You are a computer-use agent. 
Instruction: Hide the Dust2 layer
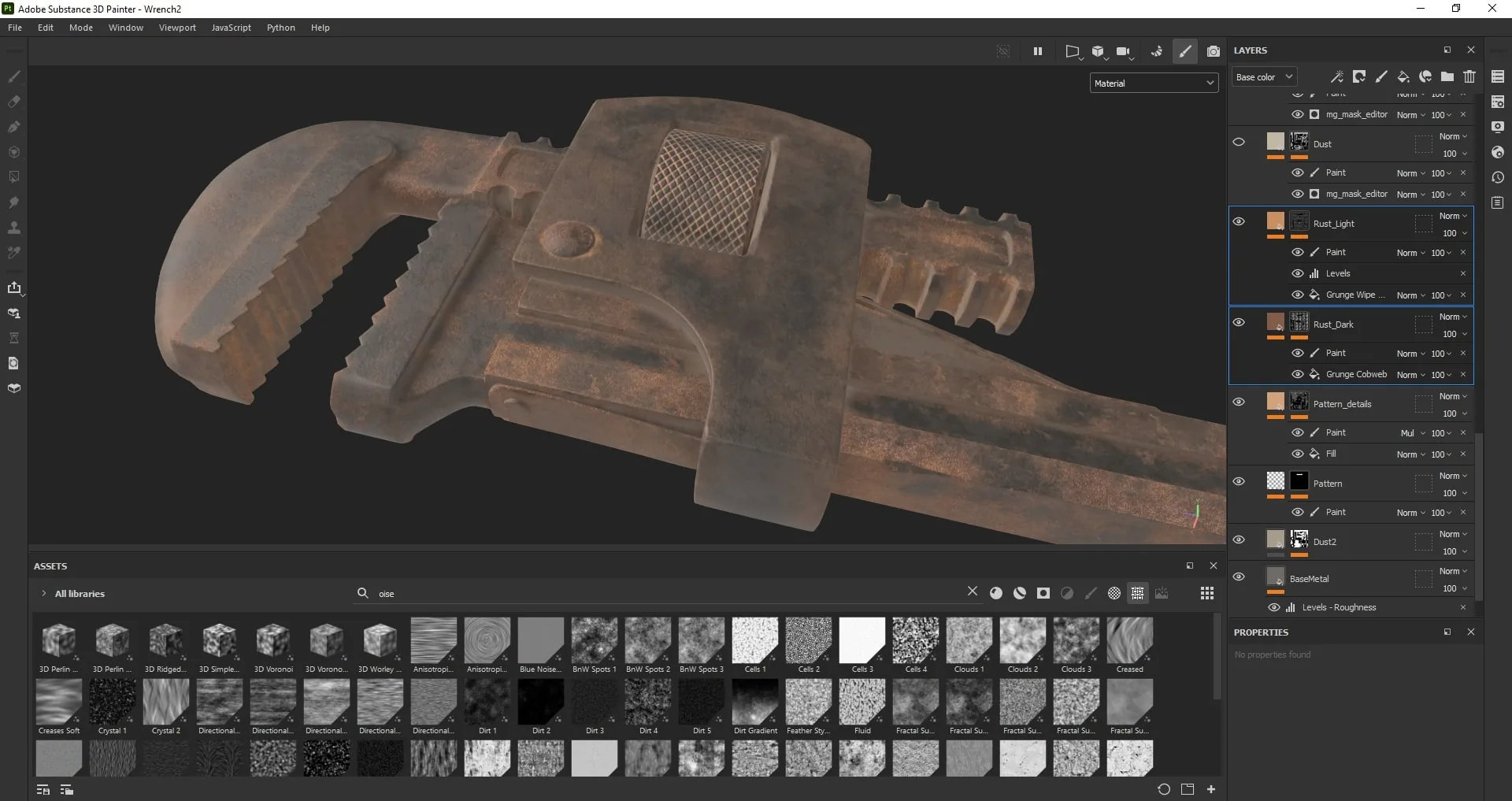pos(1239,540)
